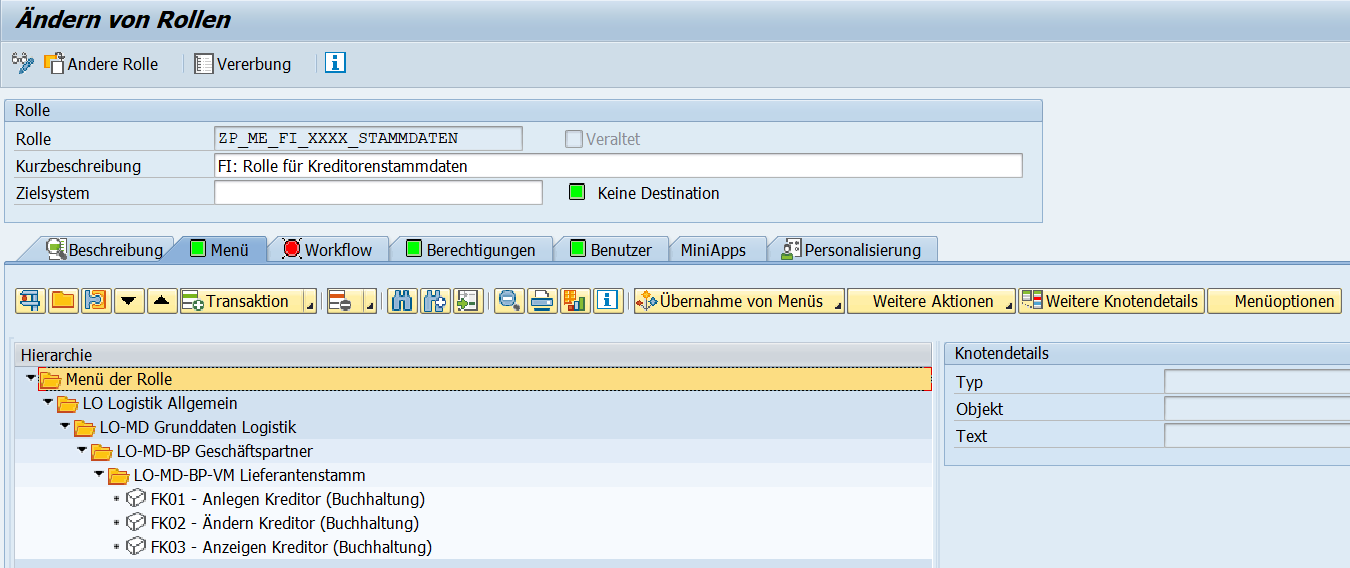Screen dimensions: 1350x568
Task: Open Vererbung from the application toolbar
Action: click(243, 64)
